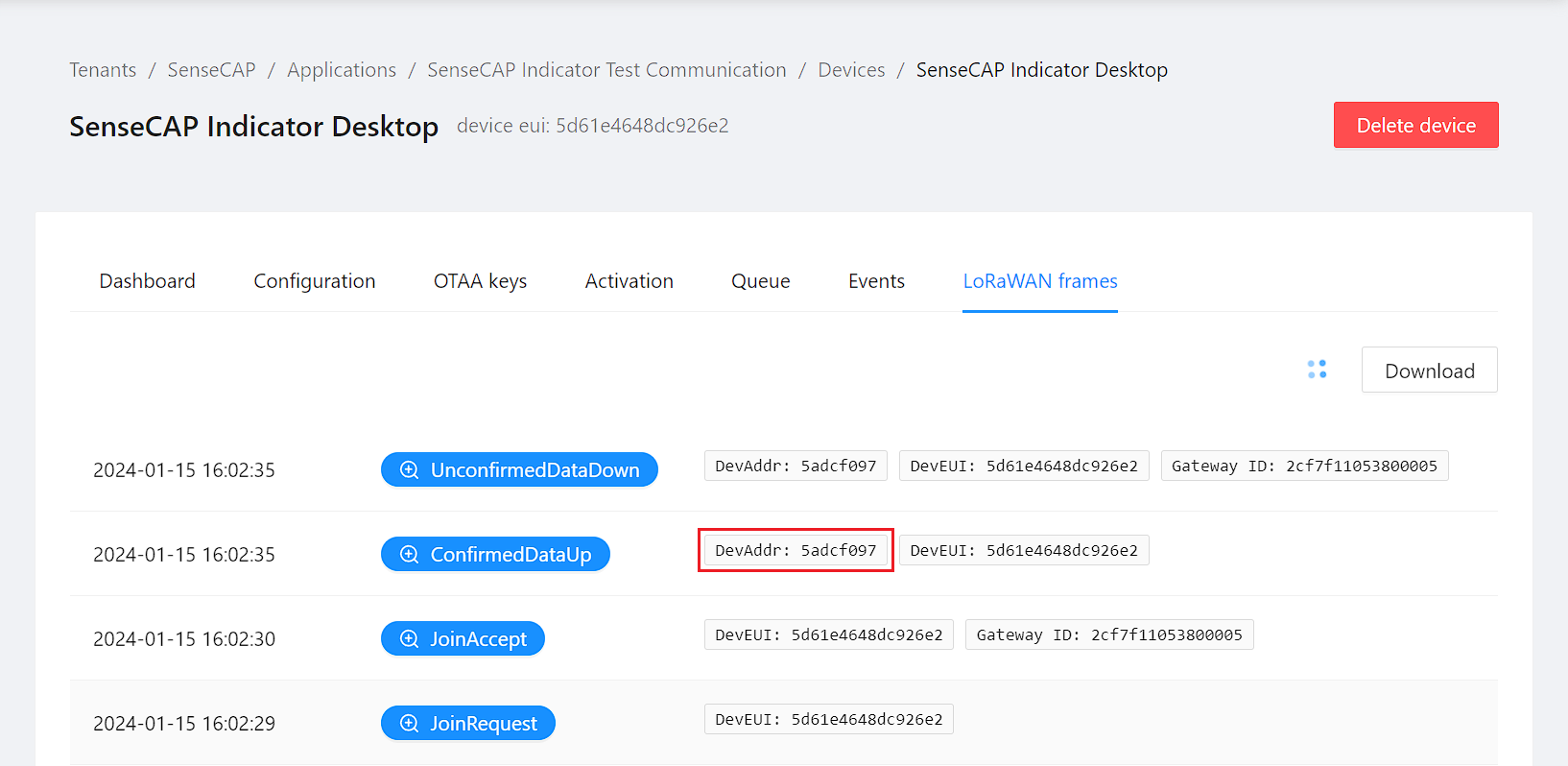Navigate to Devices breadcrumb link
The width and height of the screenshot is (1568, 766).
[851, 70]
